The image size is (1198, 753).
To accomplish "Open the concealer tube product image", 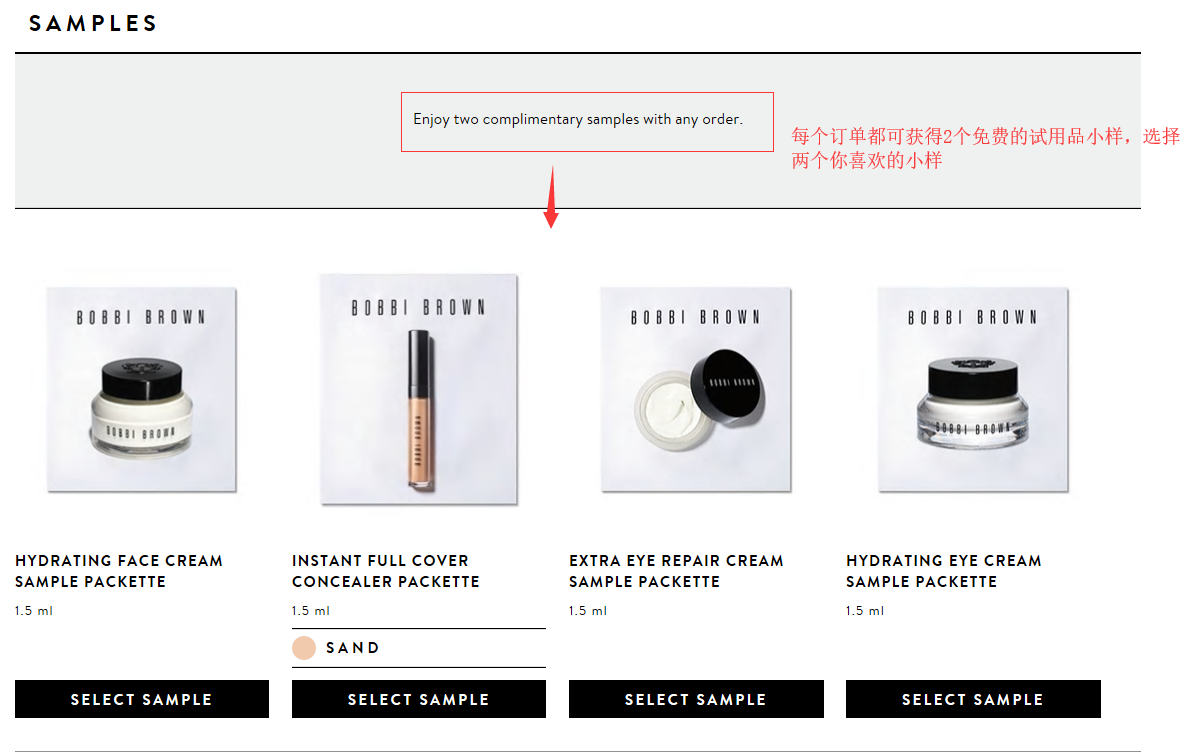I will [419, 389].
